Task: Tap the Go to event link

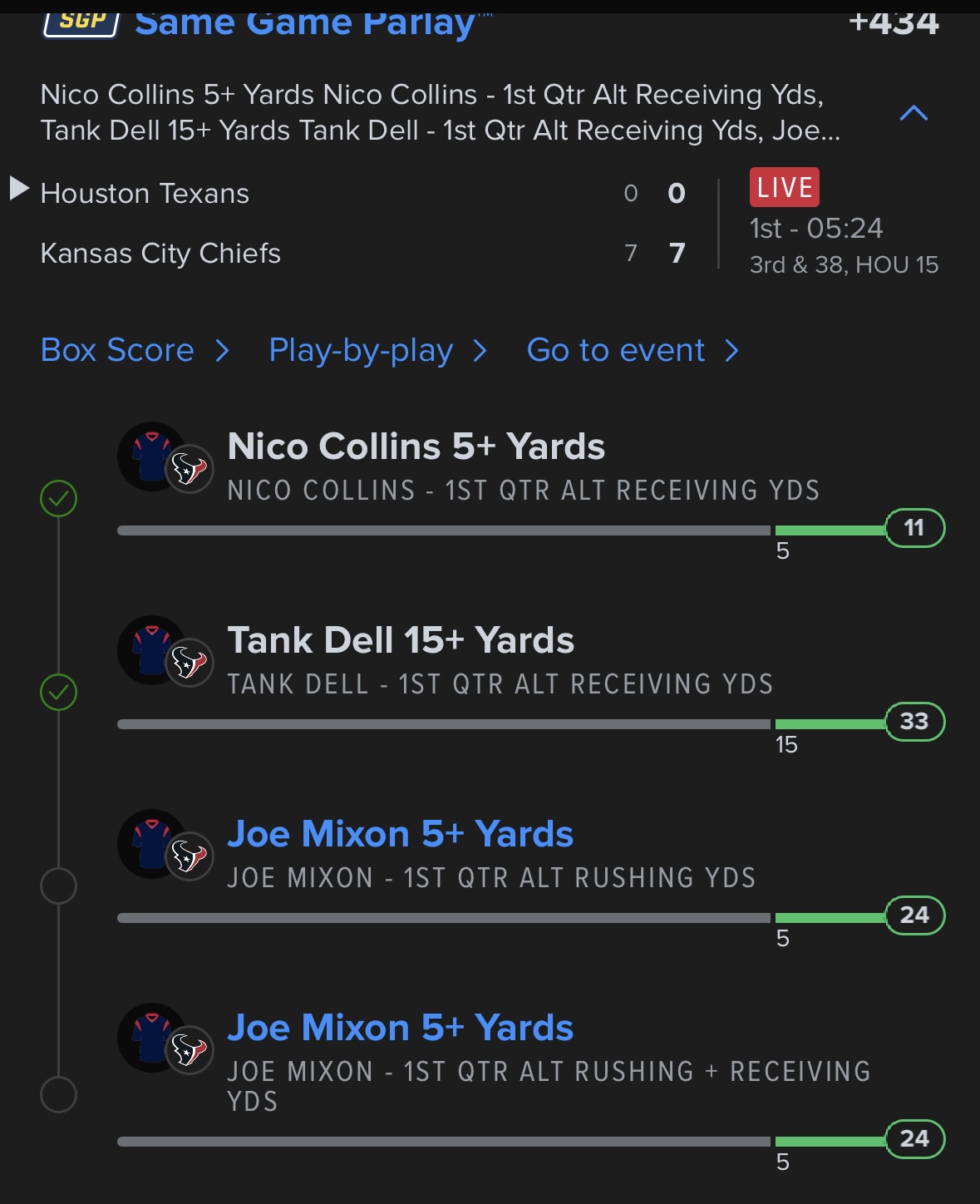Action: (x=632, y=350)
